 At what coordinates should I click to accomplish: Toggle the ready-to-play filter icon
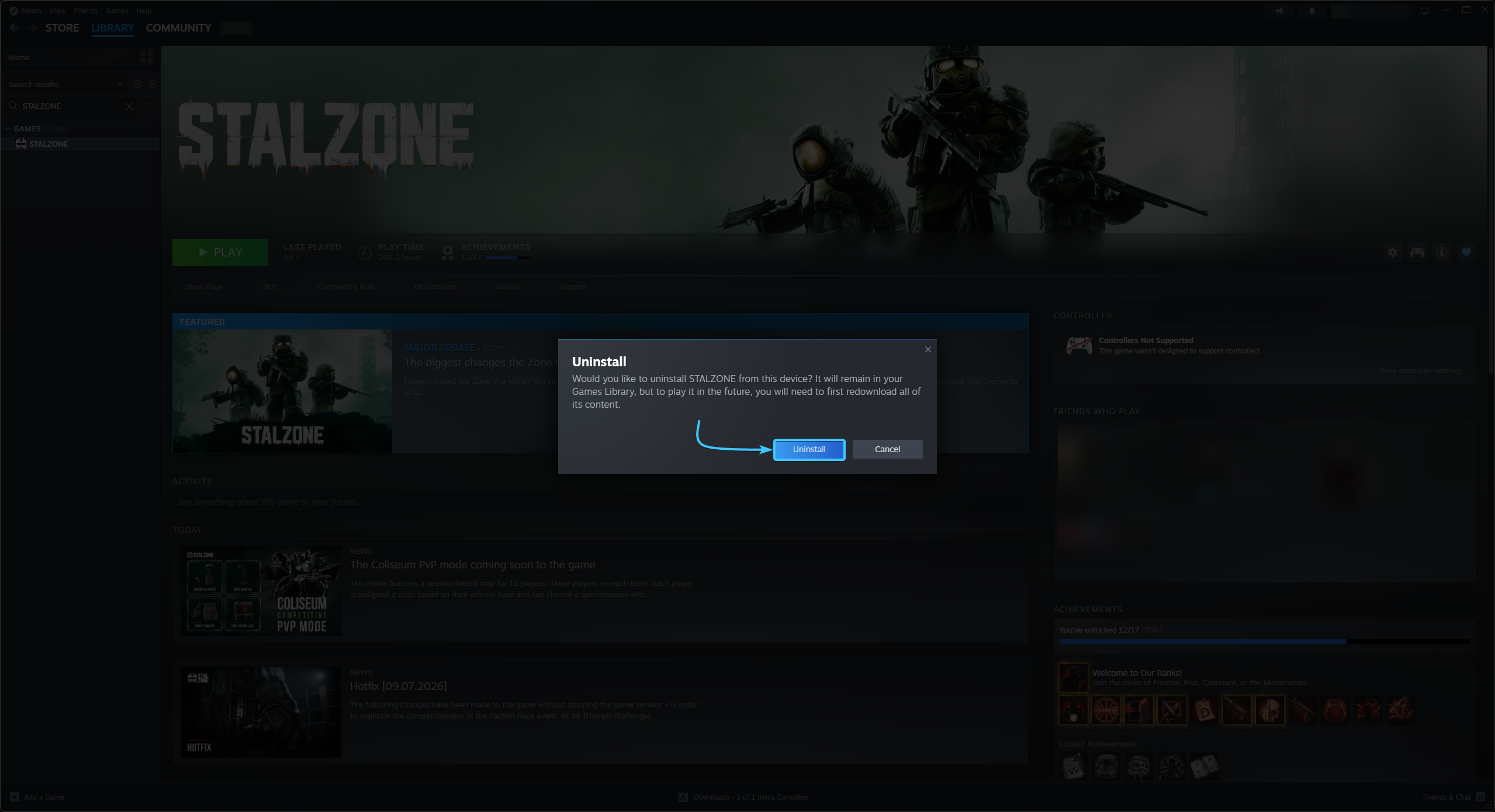152,84
